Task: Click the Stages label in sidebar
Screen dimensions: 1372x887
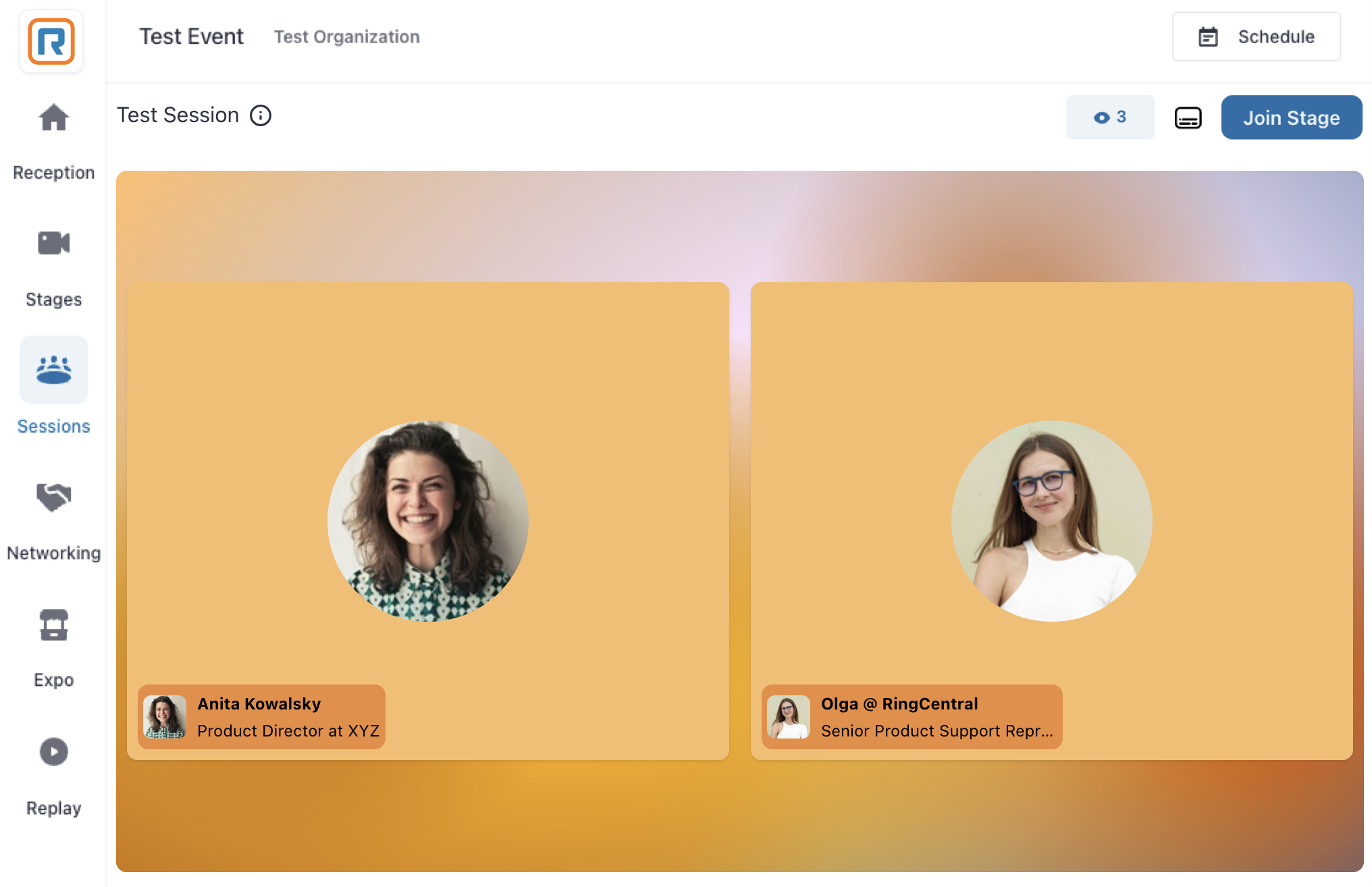Action: pyautogui.click(x=53, y=299)
